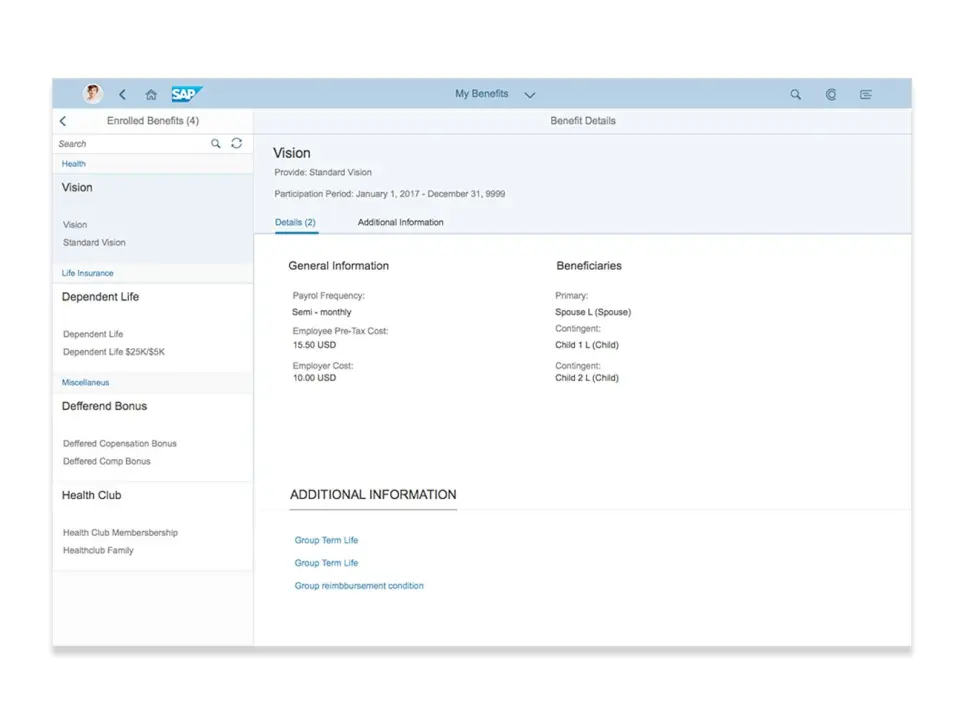Click the Beneficiaries heading
Image resolution: width=964 pixels, height=725 pixels.
(x=589, y=266)
